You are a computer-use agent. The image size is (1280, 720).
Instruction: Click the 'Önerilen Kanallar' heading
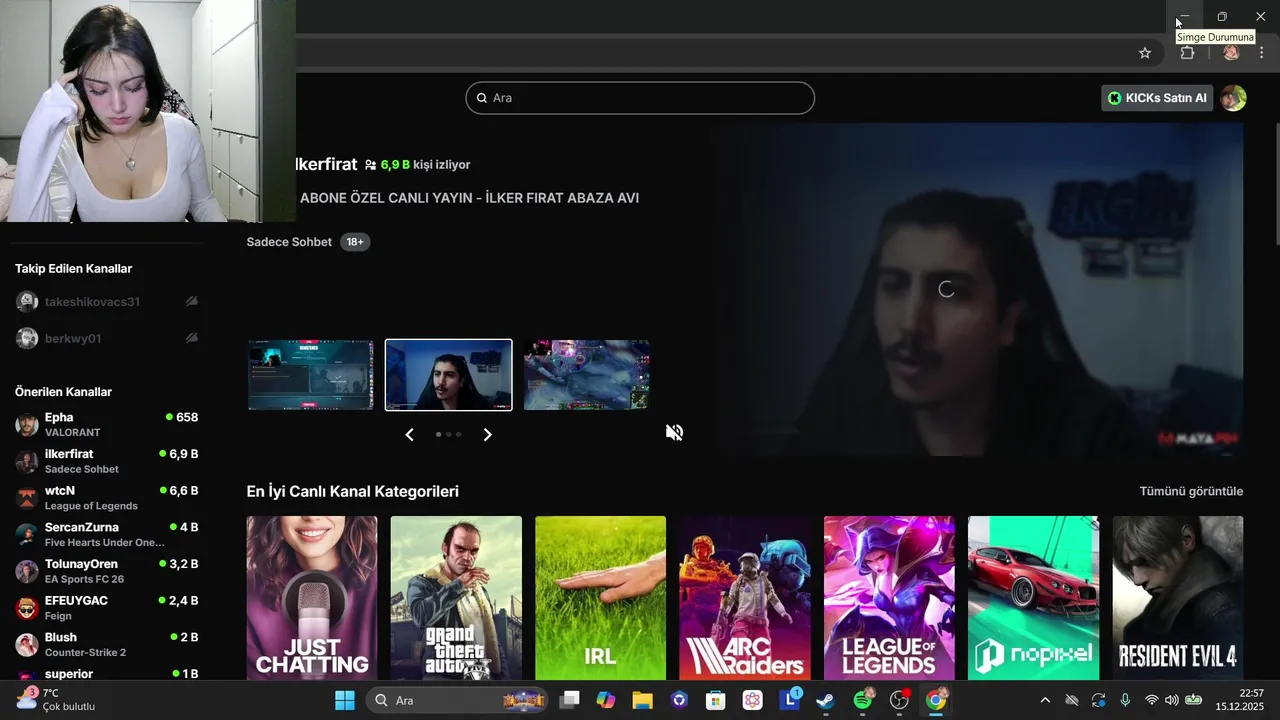63,392
